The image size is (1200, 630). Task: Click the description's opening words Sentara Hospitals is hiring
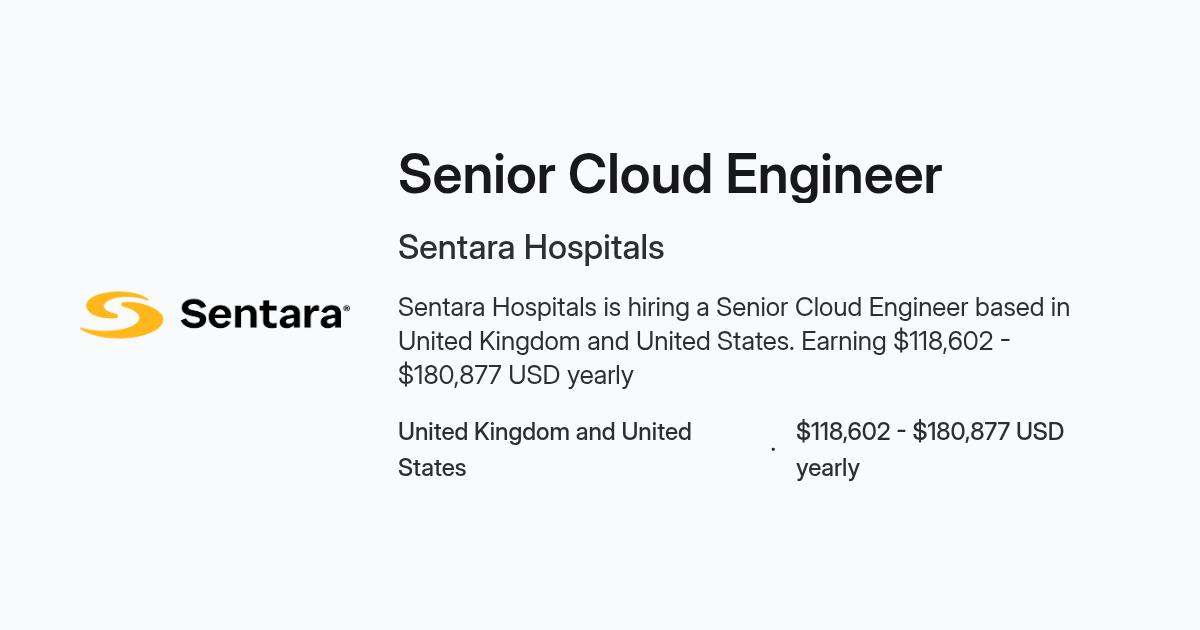540,307
